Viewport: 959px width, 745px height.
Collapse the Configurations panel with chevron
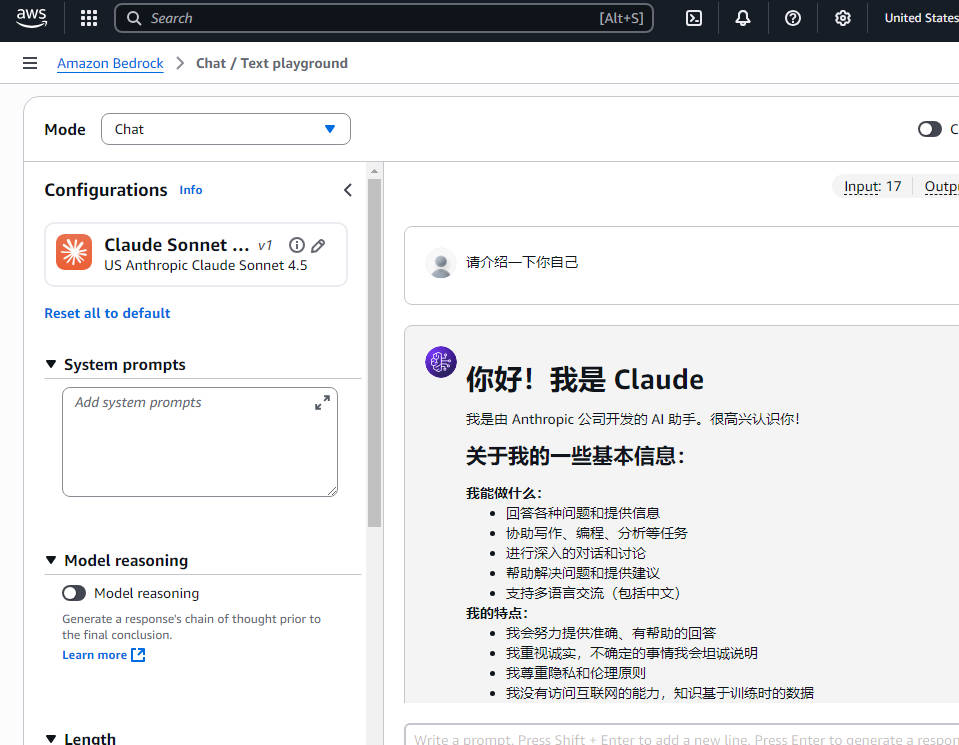348,190
